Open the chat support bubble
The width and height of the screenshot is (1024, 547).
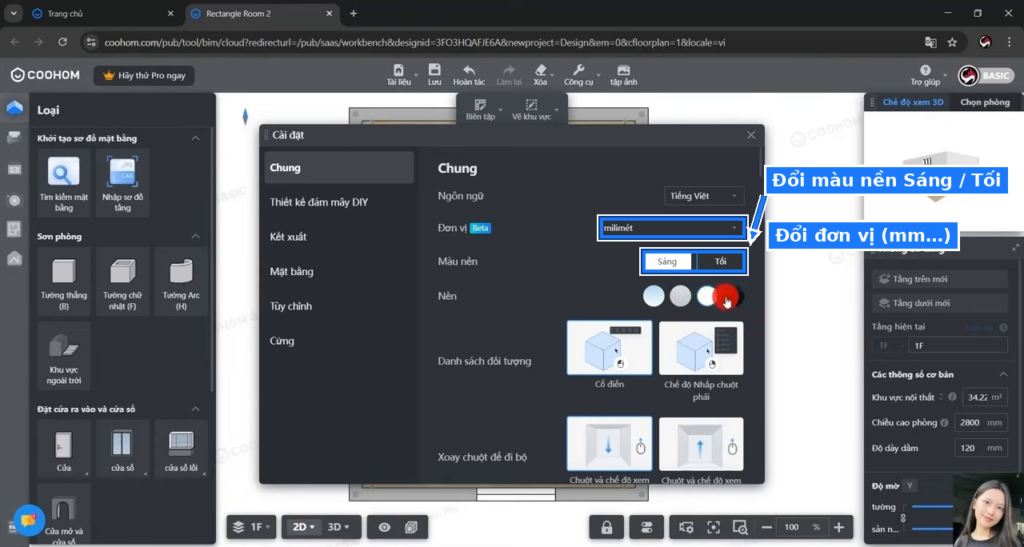[28, 520]
